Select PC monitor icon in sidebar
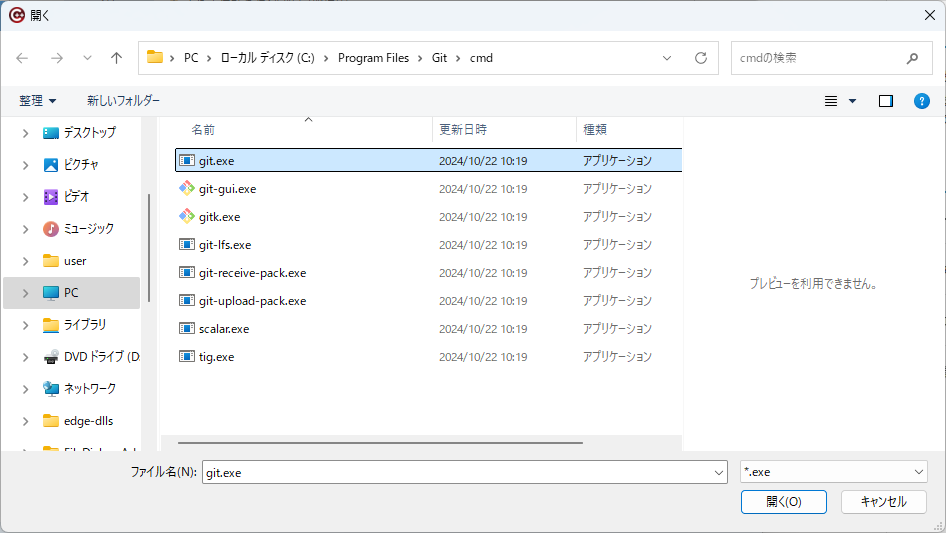Viewport: 946px width, 533px height. pos(51,293)
